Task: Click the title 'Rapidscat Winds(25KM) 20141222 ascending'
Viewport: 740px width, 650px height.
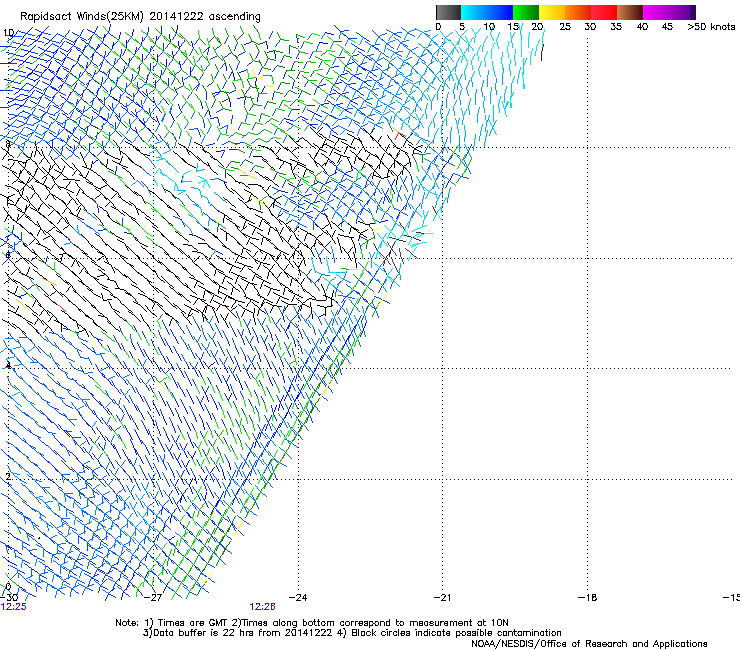Action: tap(140, 17)
